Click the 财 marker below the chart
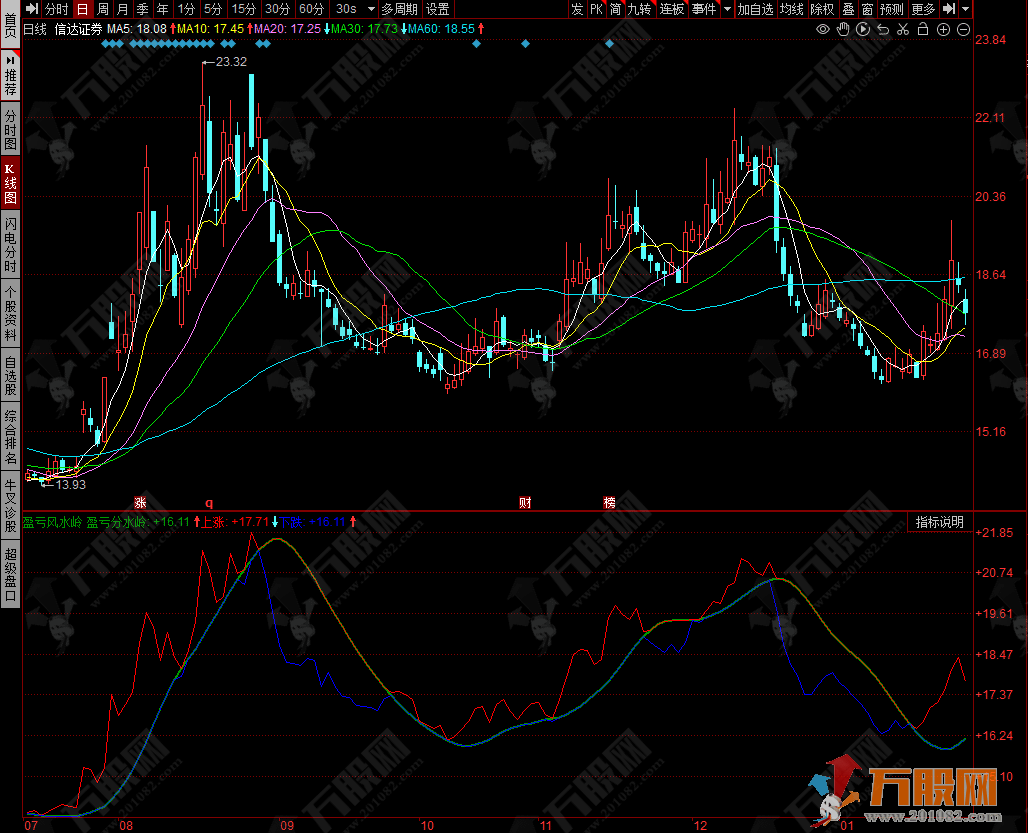This screenshot has width=1028, height=833. click(524, 503)
